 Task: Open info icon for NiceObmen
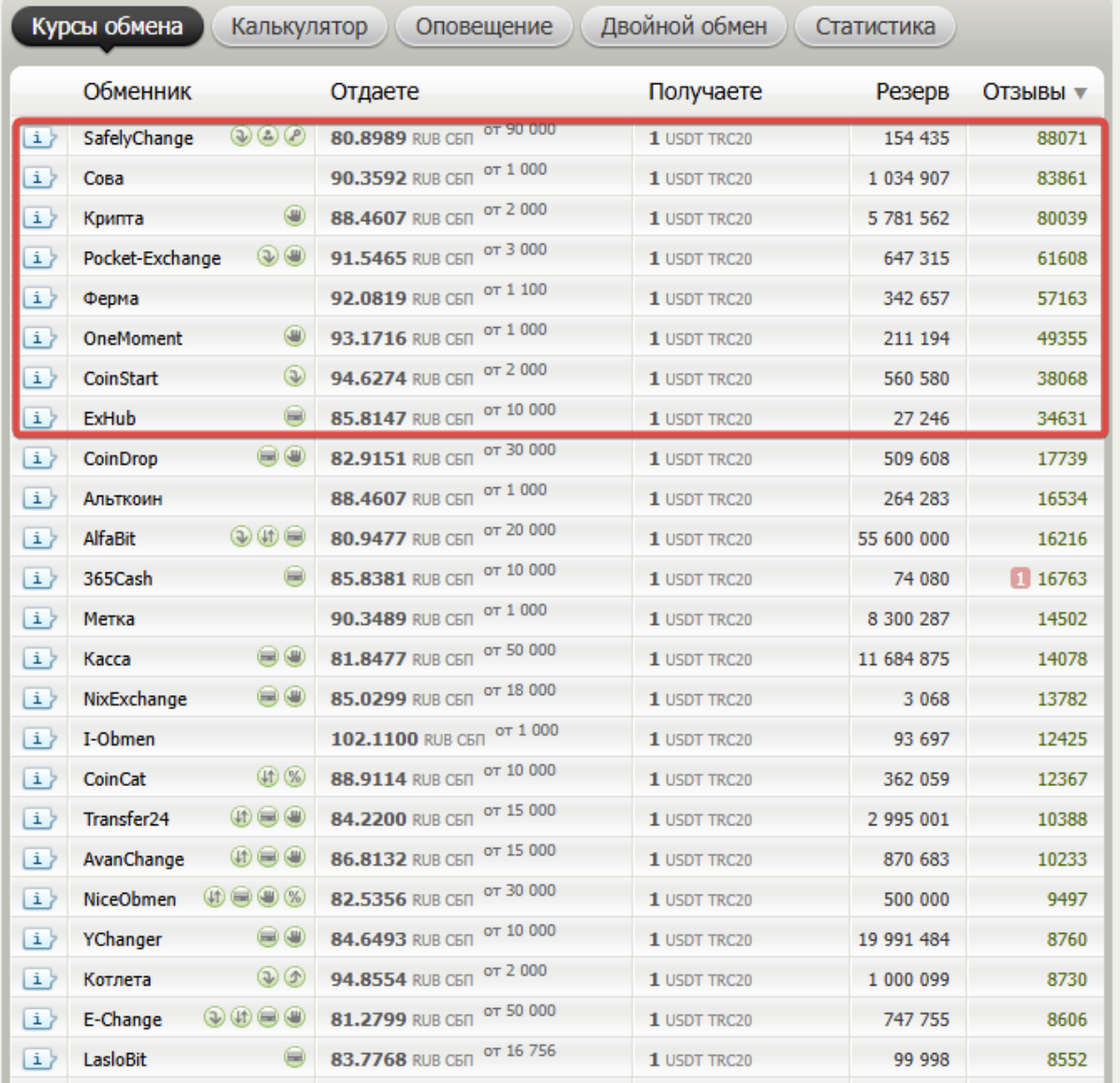[39, 898]
